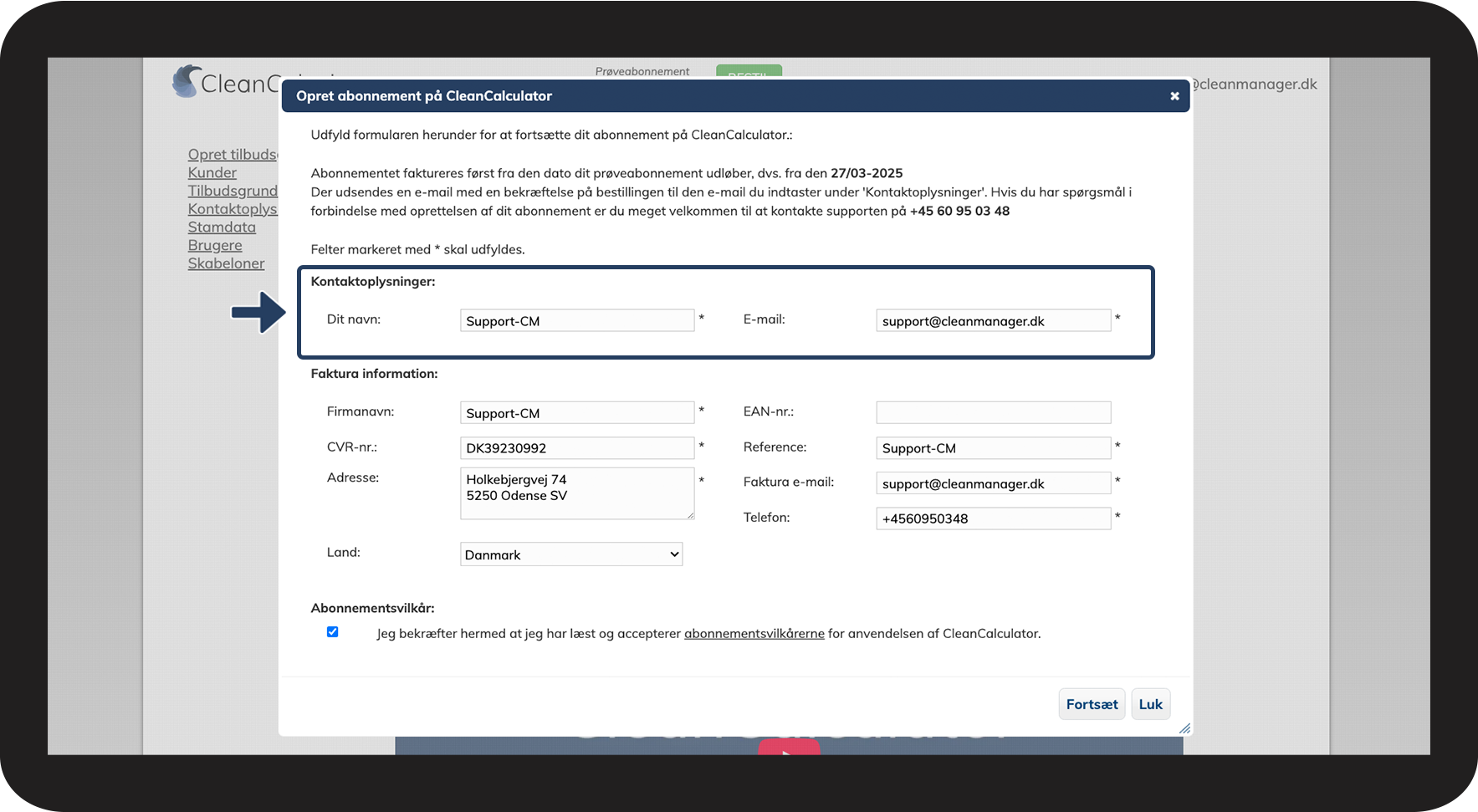The image size is (1478, 812).
Task: Click the date 27/03-2025 text
Action: coord(867,173)
